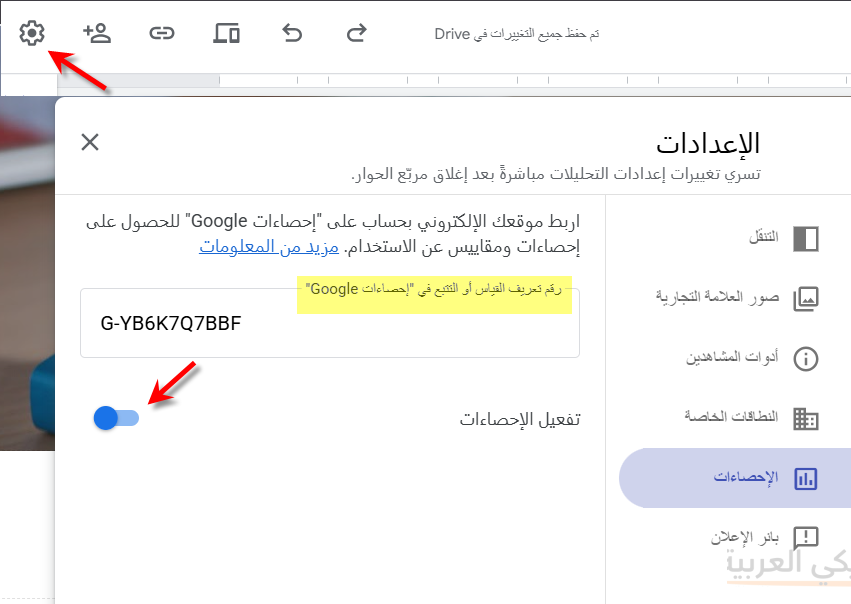This screenshot has height=604, width=851.
Task: Click the viewer tools info icon
Action: [x=805, y=359]
